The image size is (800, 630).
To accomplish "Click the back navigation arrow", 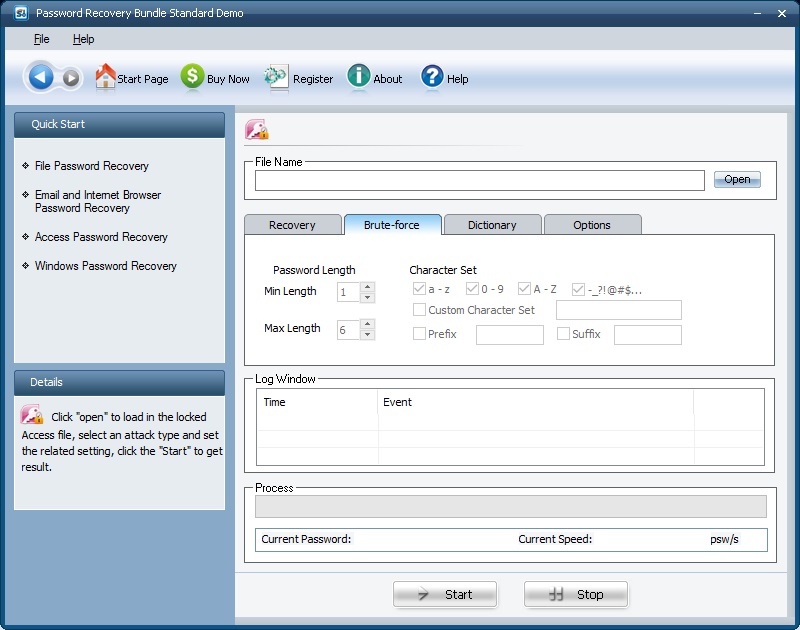I will 39,77.
